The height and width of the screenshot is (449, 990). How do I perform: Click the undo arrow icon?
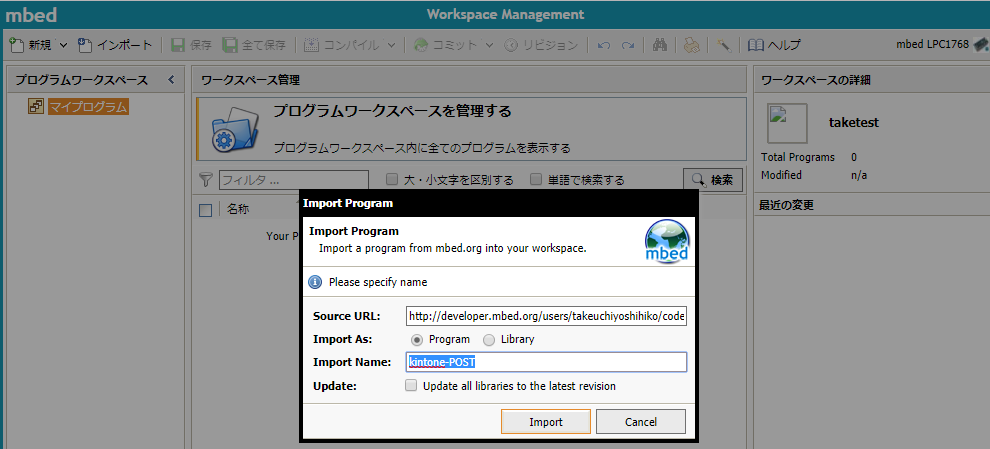pos(603,45)
